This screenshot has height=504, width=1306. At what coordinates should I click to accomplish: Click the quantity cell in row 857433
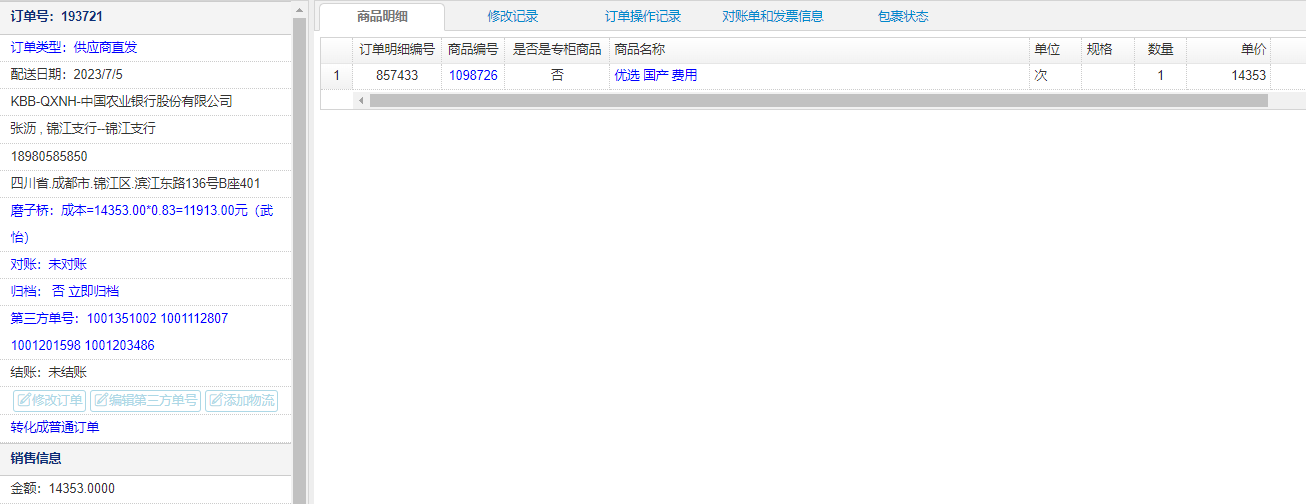(1161, 75)
